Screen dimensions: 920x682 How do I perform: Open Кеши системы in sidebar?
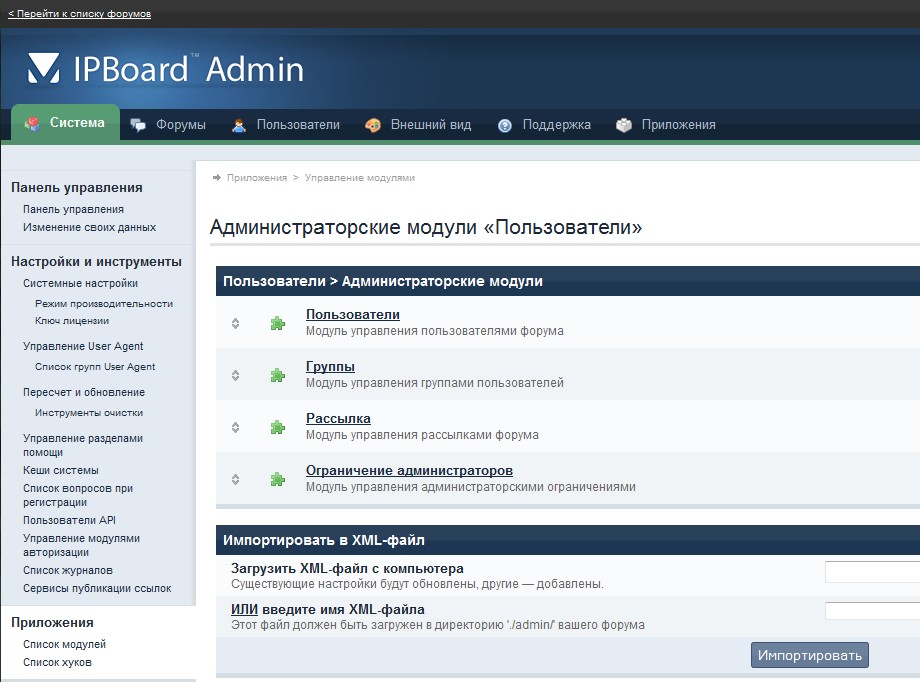pos(60,471)
